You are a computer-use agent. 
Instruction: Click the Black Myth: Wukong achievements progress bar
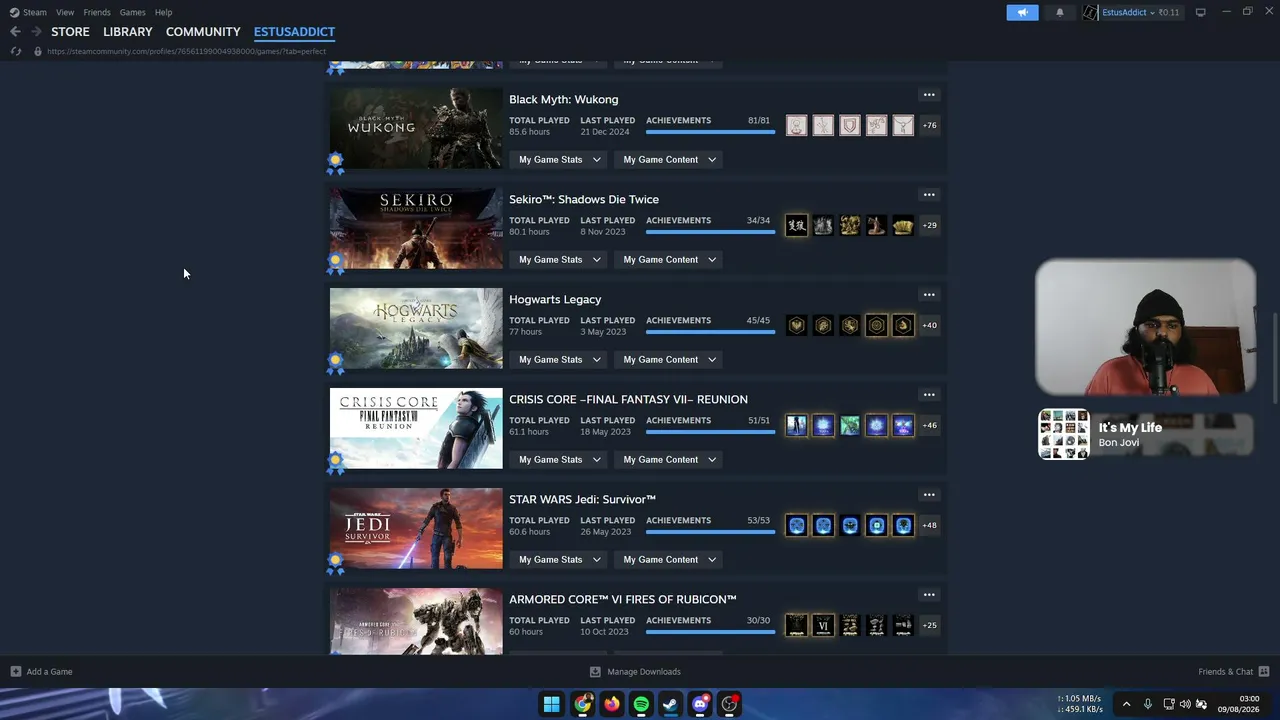[x=710, y=131]
